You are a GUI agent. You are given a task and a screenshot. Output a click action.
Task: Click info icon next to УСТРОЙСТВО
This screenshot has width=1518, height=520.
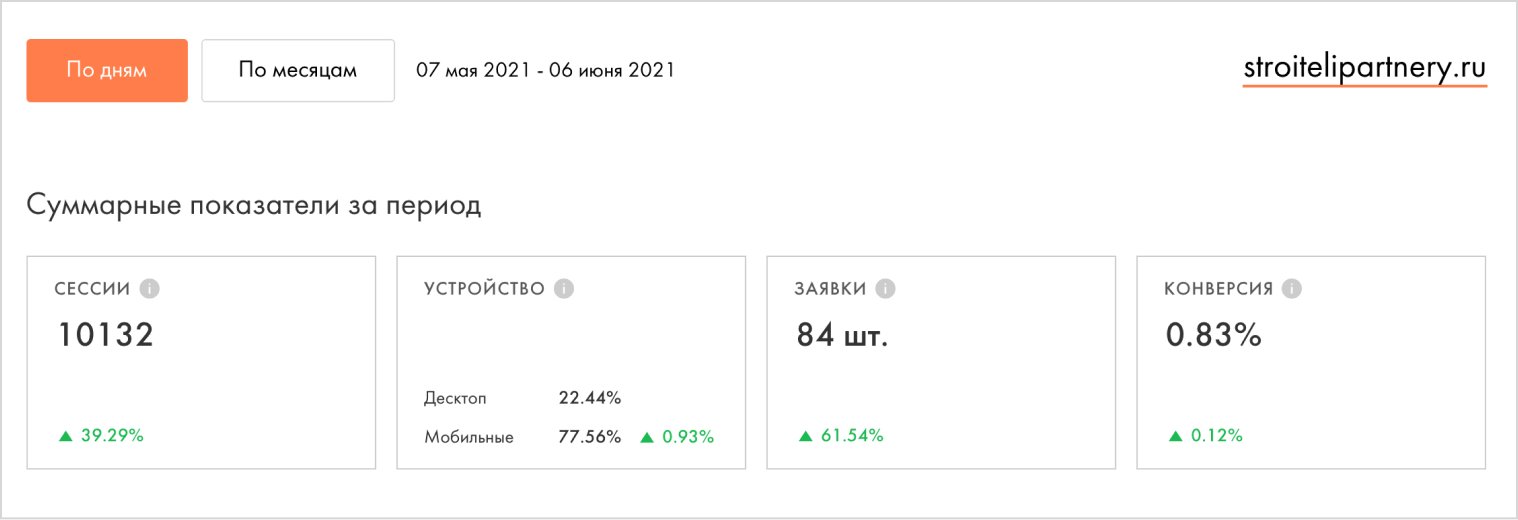click(564, 289)
